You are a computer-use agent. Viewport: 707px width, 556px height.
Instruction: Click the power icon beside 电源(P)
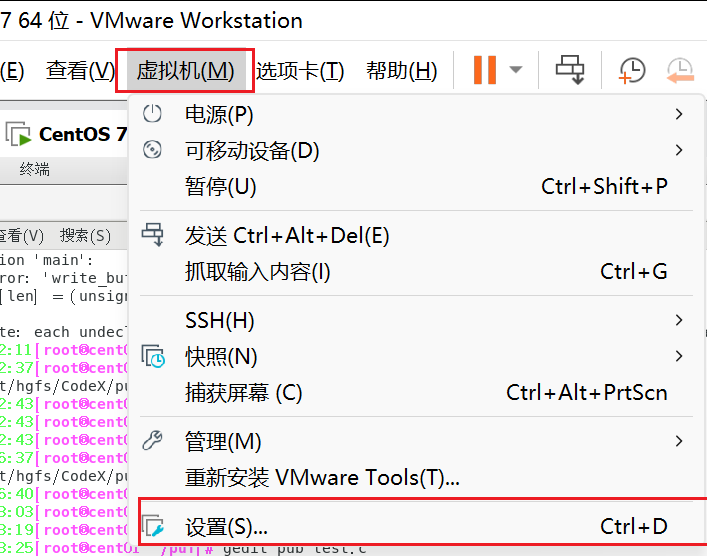152,114
